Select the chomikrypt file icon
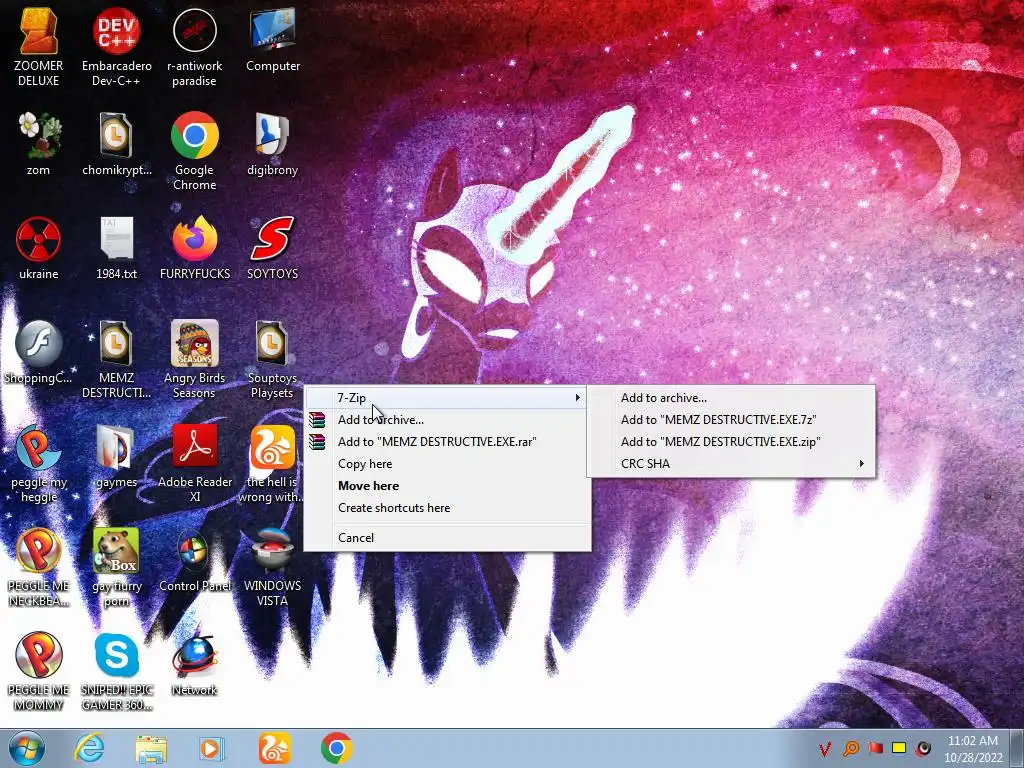This screenshot has height=768, width=1024. [116, 144]
